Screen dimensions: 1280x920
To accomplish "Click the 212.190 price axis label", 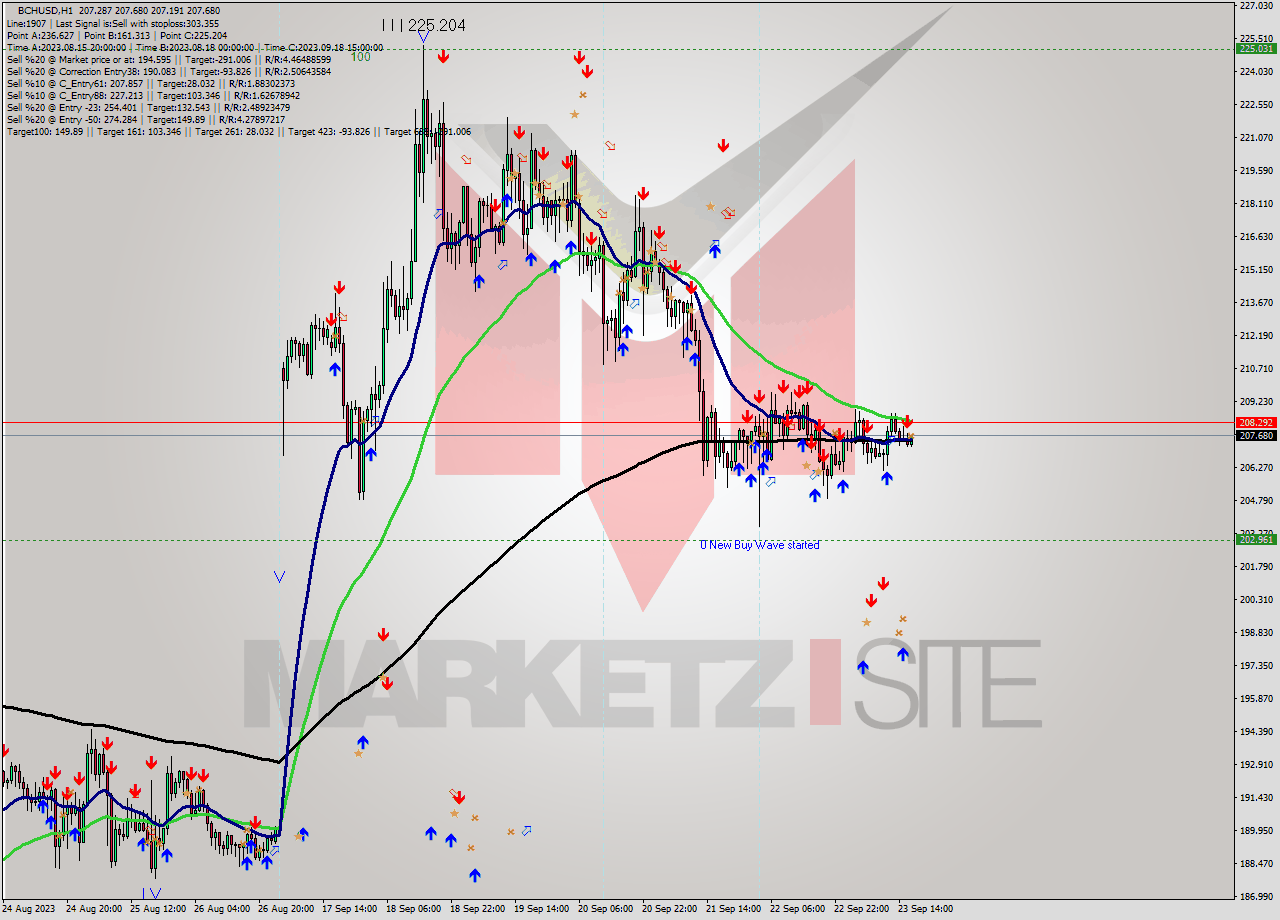I will pyautogui.click(x=1256, y=336).
